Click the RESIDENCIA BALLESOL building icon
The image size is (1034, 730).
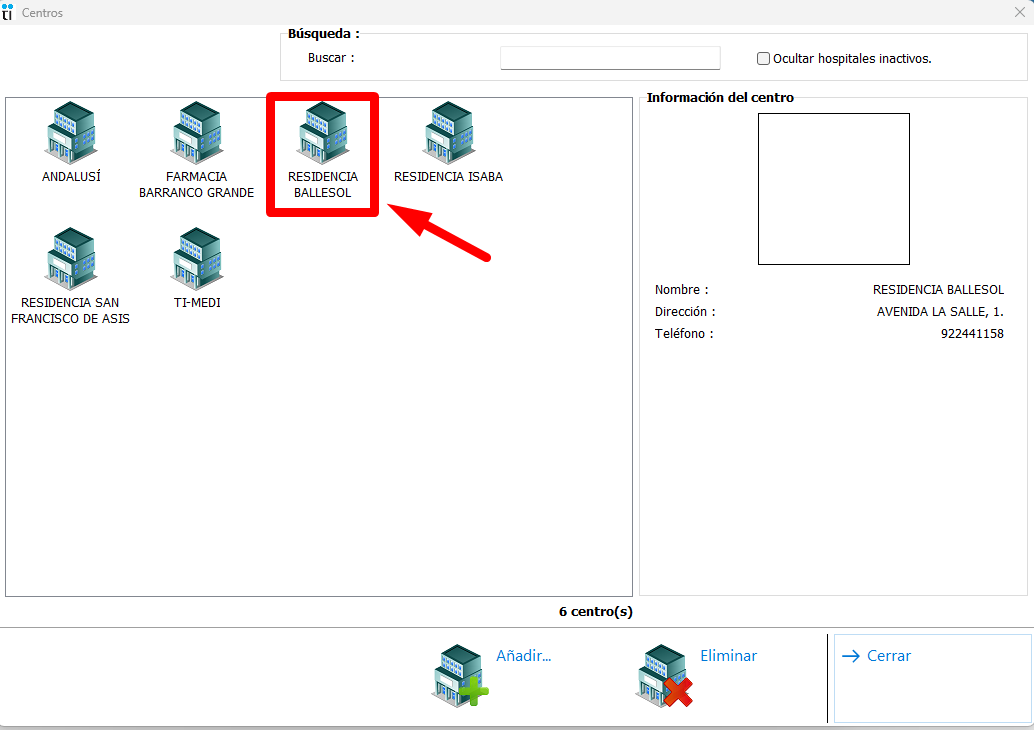322,132
